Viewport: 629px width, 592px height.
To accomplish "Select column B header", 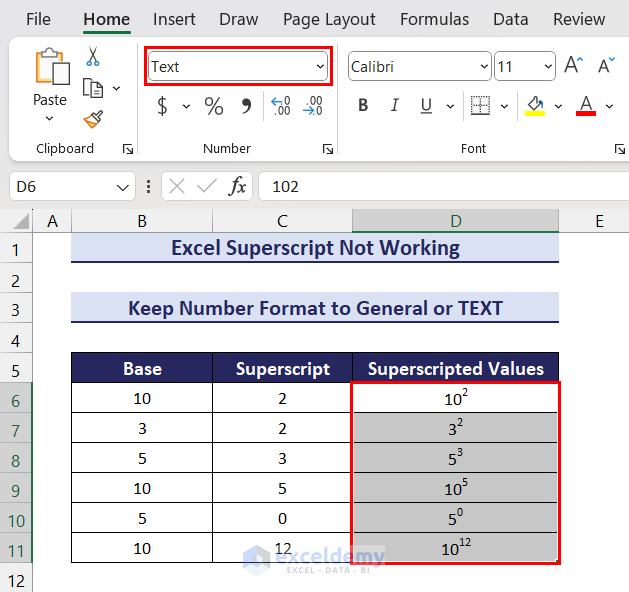I will point(142,221).
